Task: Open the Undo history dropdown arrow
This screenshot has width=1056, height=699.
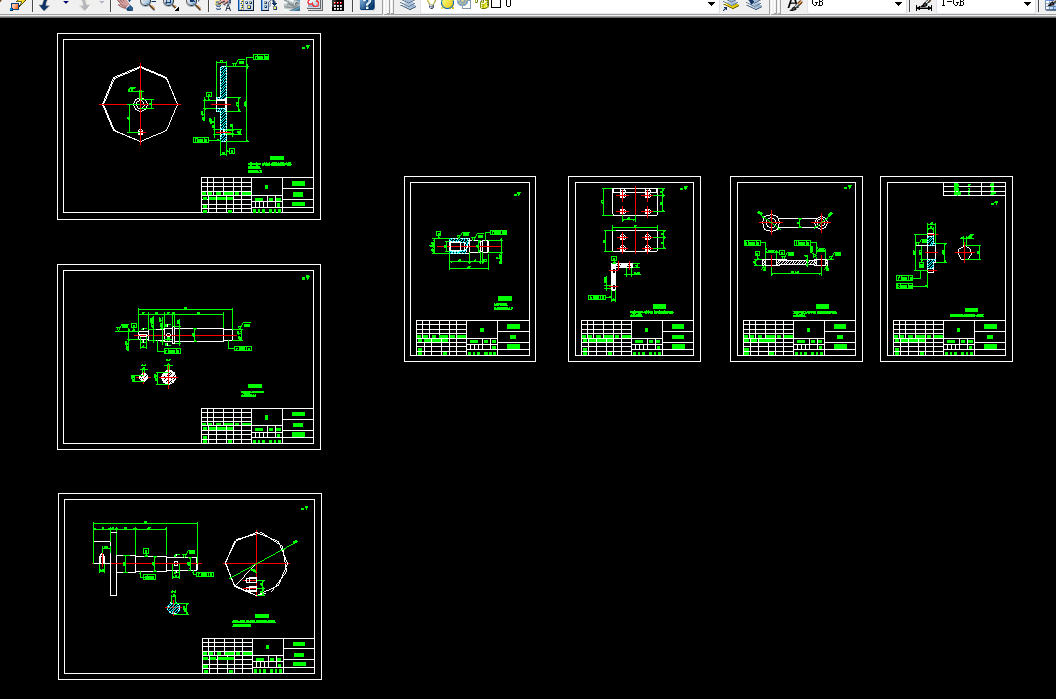Action: tap(65, 4)
